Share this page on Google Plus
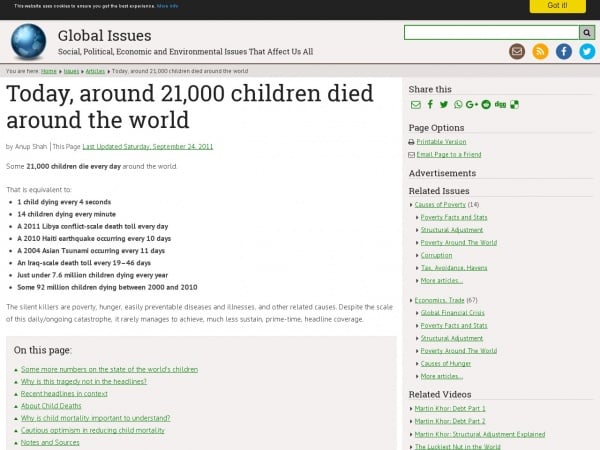 pyautogui.click(x=471, y=104)
